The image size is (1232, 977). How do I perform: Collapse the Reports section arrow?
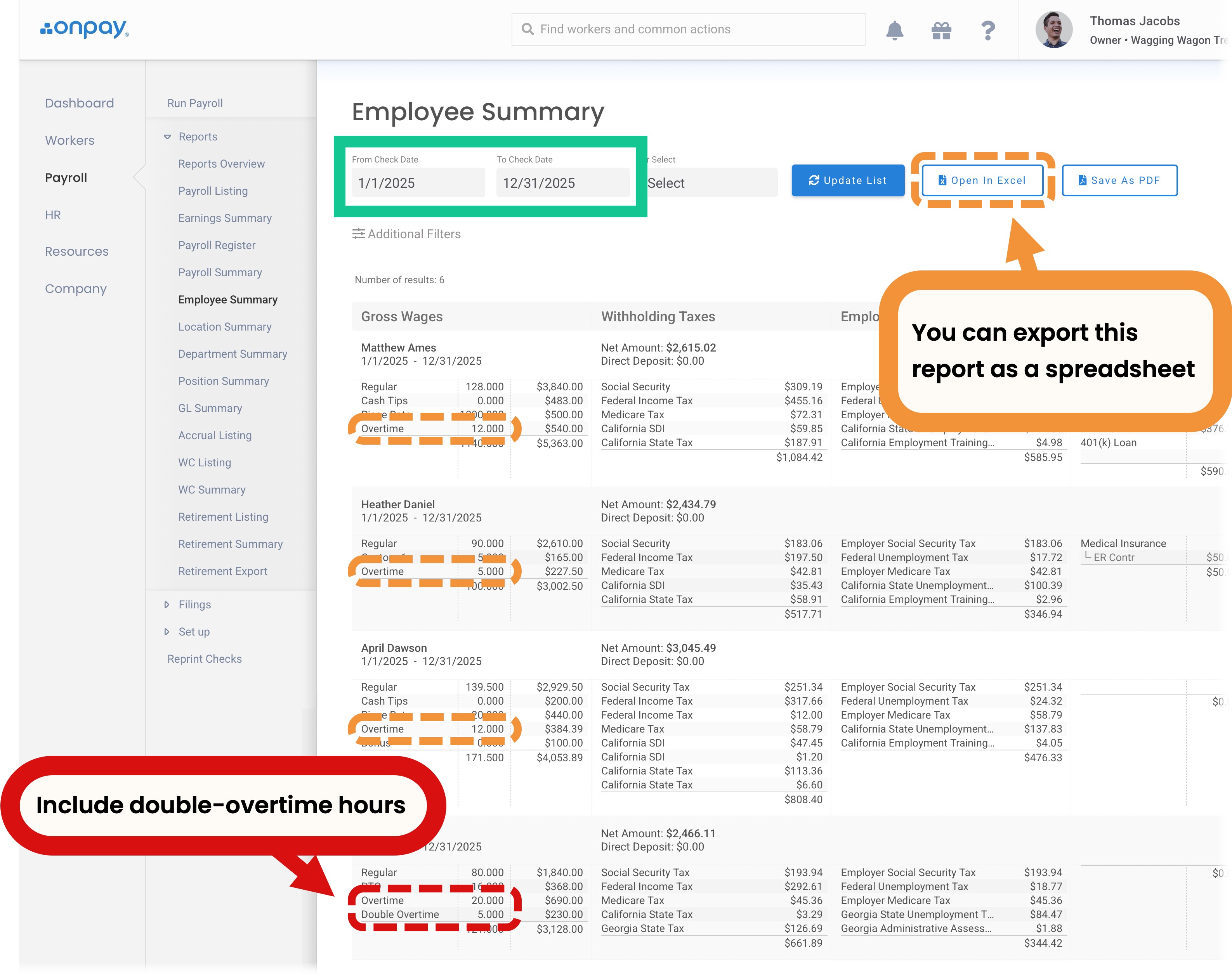167,137
